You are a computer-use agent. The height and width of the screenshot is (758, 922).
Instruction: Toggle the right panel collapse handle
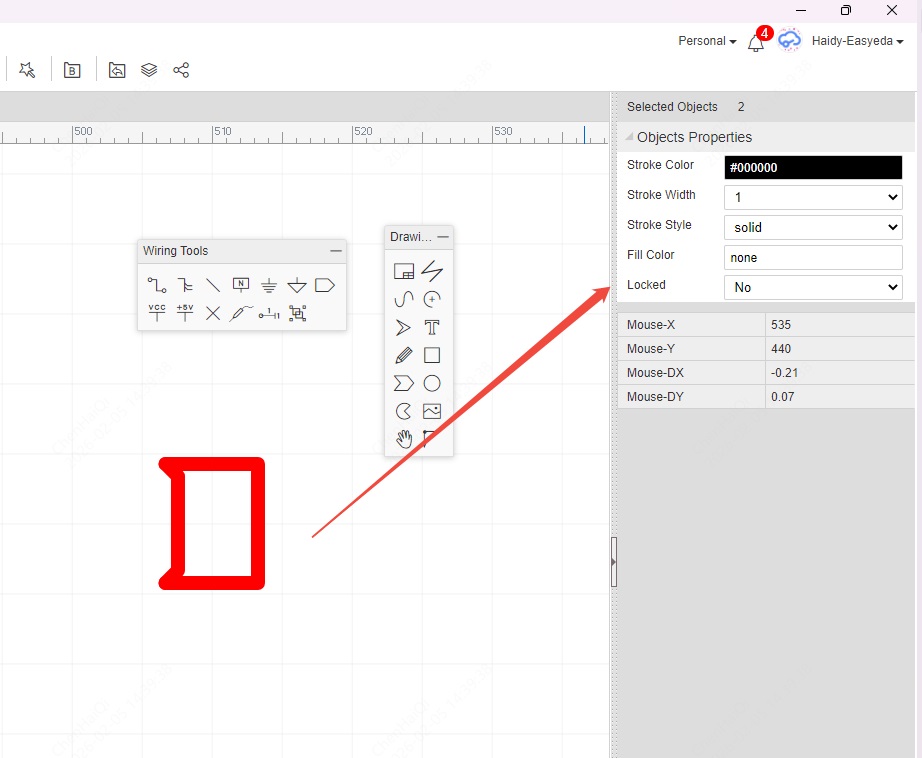point(614,562)
